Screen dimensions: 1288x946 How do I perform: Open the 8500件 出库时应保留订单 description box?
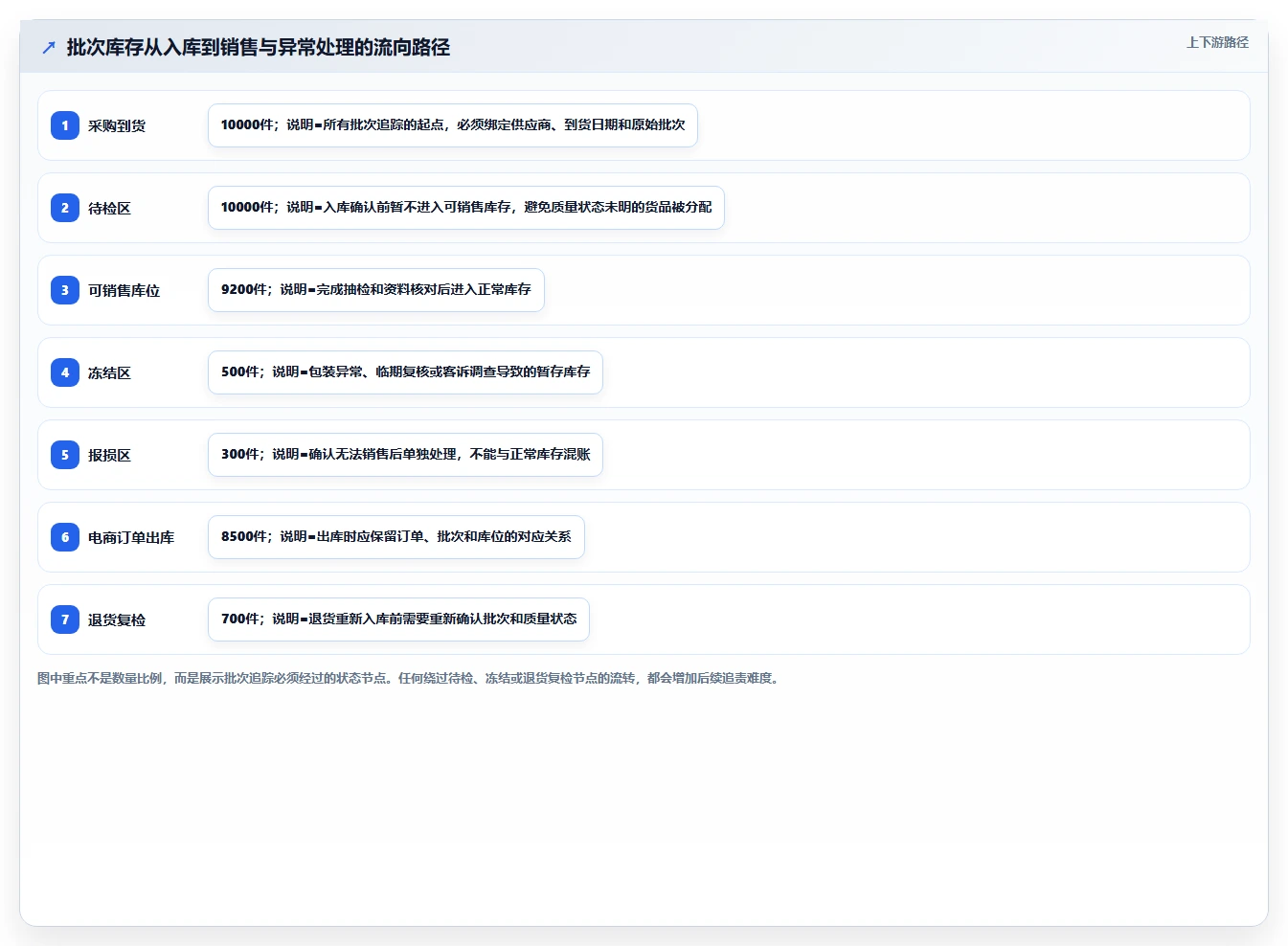396,537
